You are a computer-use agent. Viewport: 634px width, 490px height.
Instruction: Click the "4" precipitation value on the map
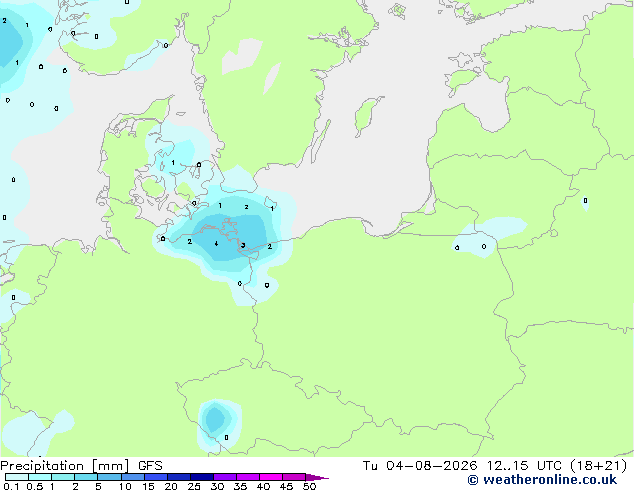[216, 243]
